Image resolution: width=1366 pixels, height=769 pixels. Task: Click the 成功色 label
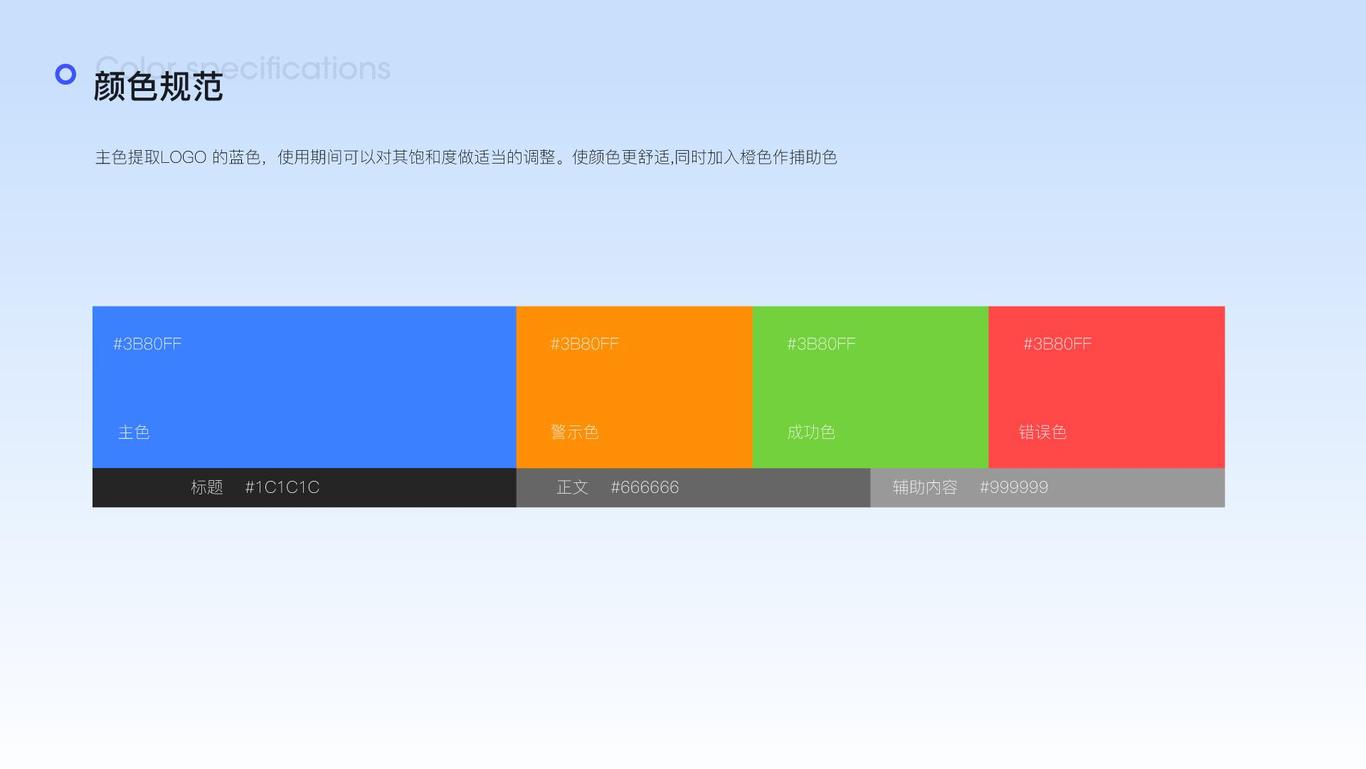click(811, 432)
